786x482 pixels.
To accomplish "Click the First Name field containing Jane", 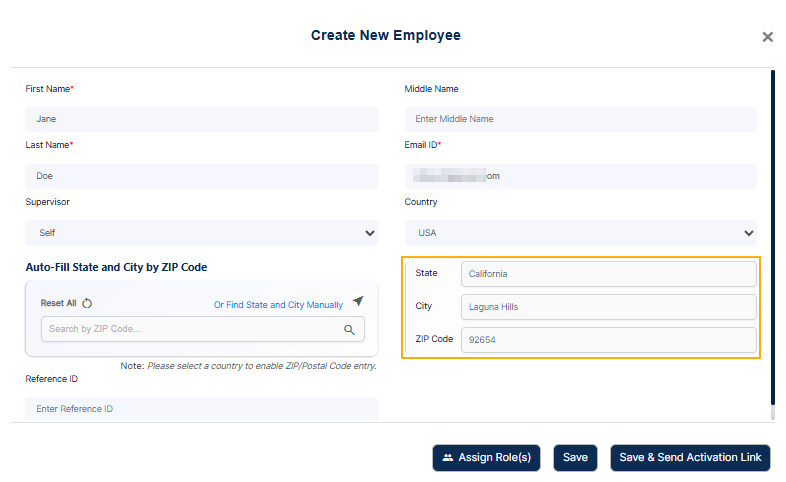I will coord(202,119).
